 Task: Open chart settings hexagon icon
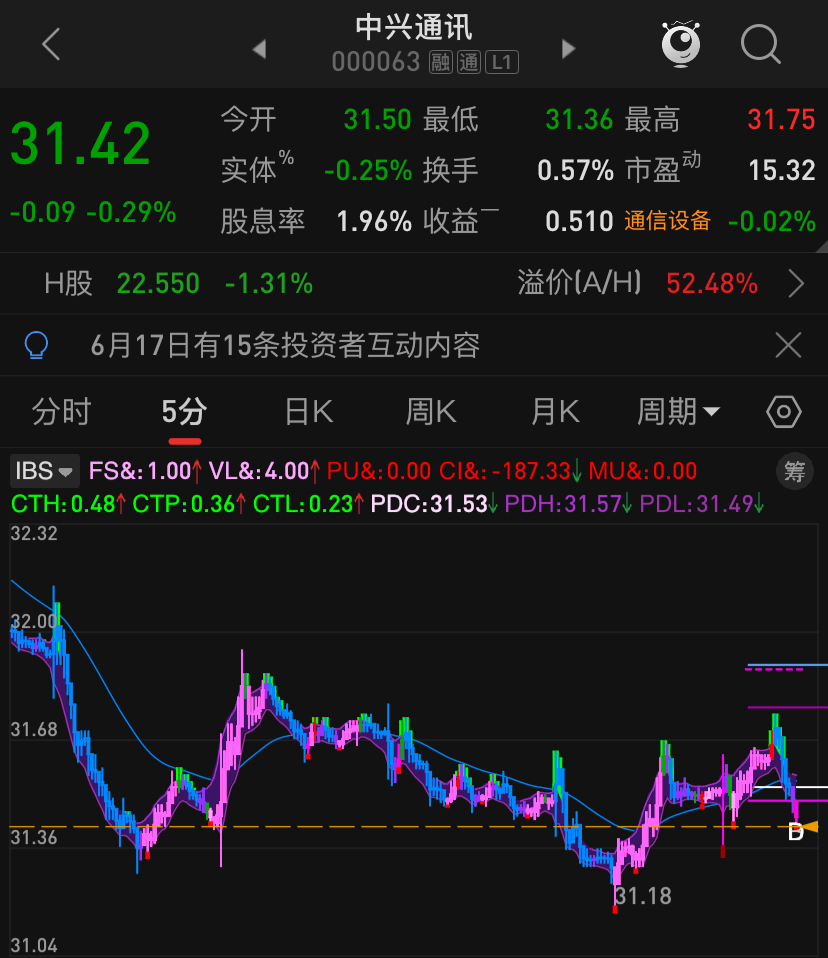pos(784,412)
